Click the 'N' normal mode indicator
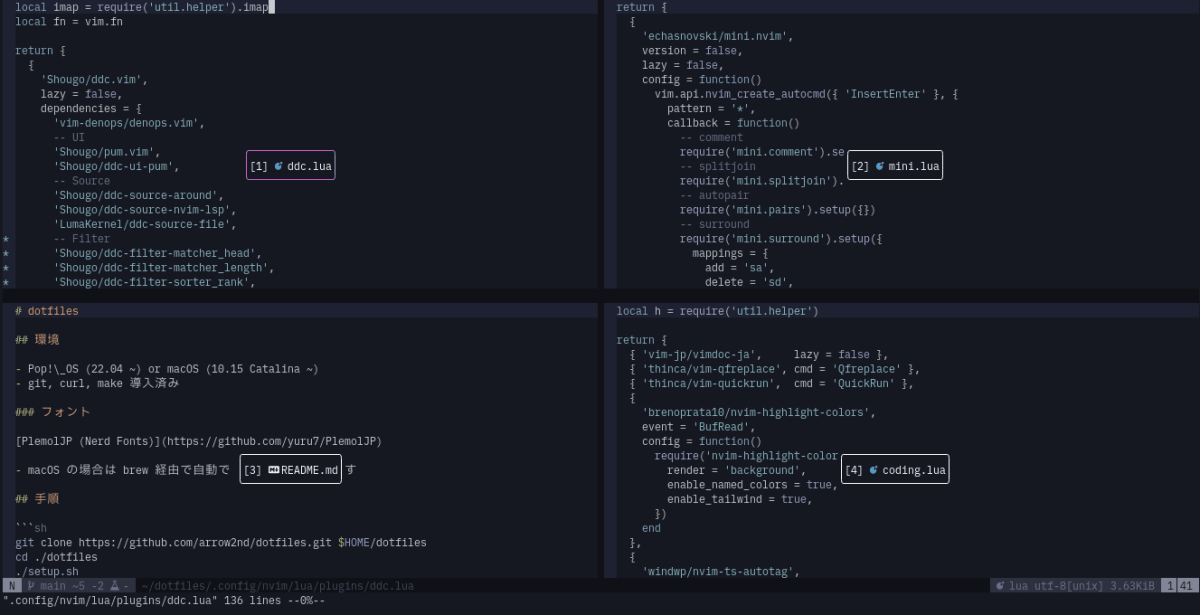The width and height of the screenshot is (1200, 615). (12, 586)
